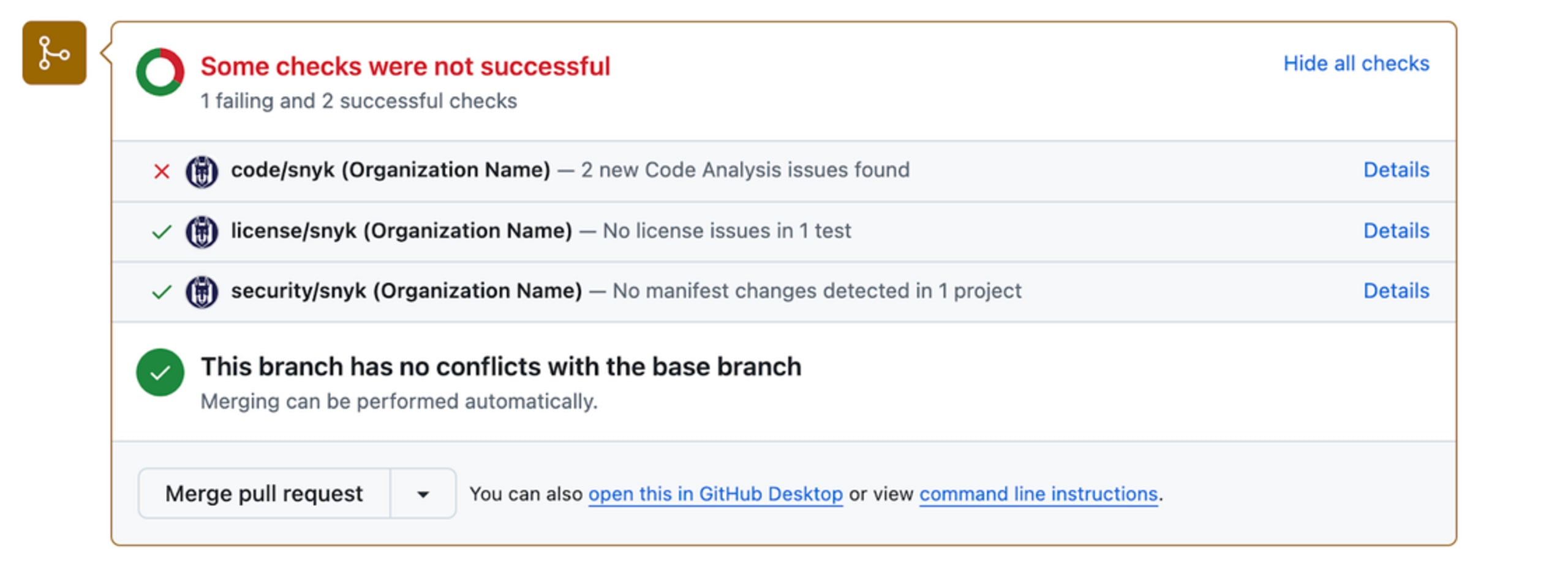This screenshot has height=567, width=1568.
Task: Open Details for security/snyk check
Action: coord(1396,291)
